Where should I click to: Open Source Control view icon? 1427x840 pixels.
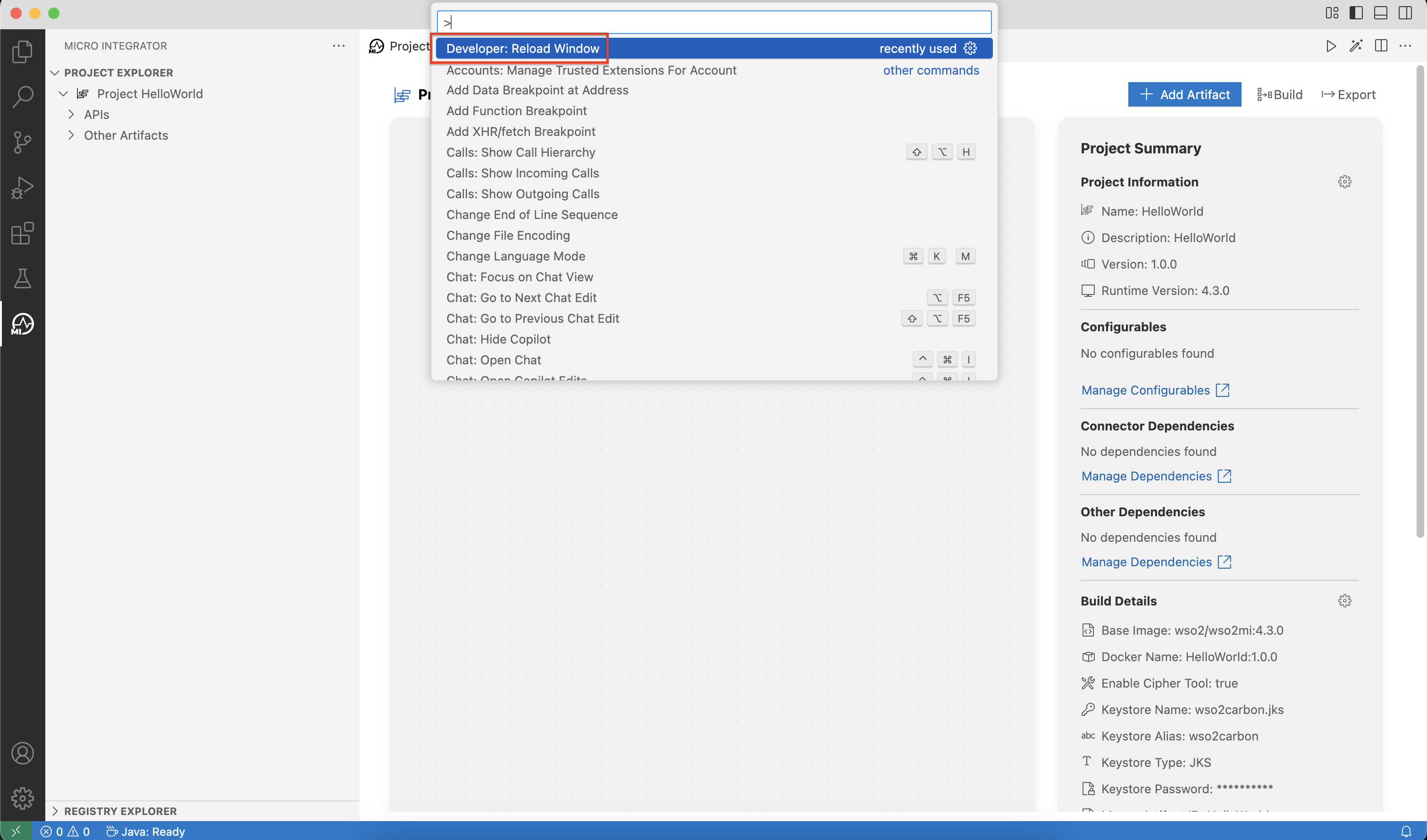(x=23, y=142)
